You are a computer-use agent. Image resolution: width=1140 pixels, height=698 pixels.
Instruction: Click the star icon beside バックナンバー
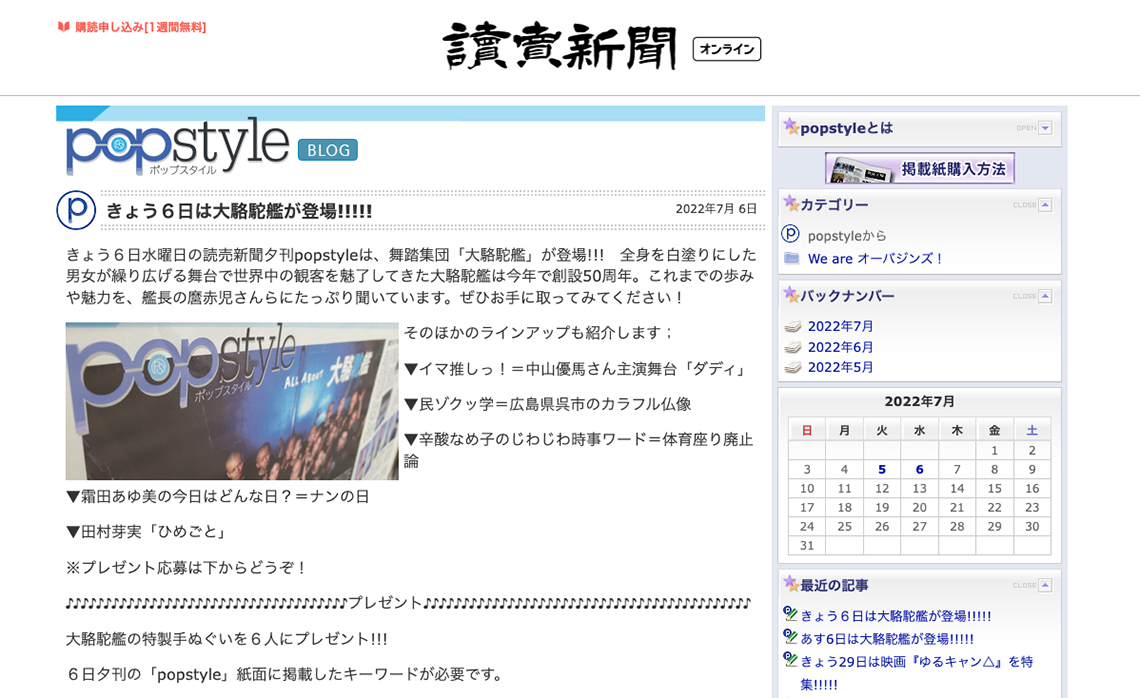(x=790, y=294)
